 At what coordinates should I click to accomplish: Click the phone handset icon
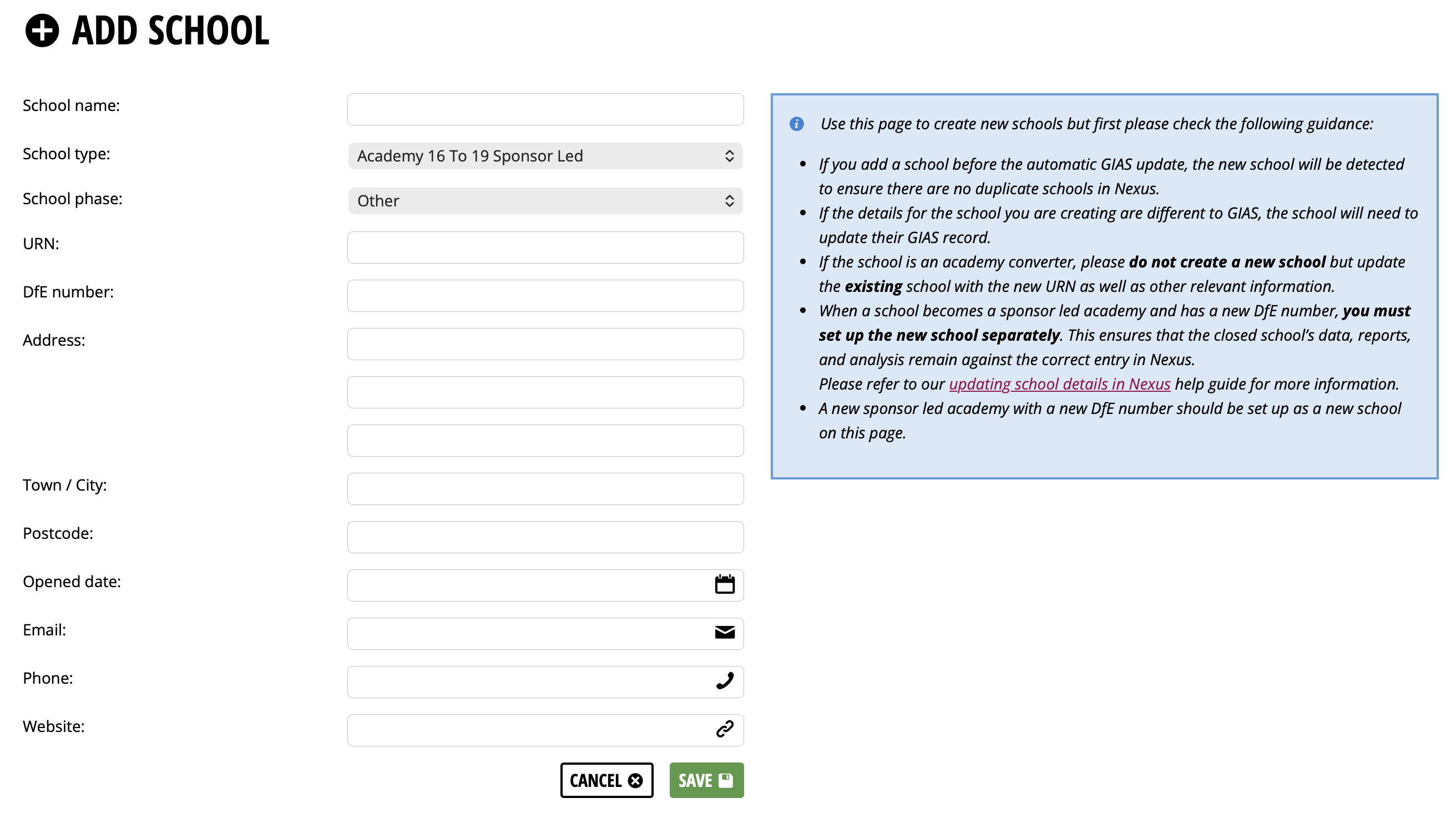coord(725,680)
